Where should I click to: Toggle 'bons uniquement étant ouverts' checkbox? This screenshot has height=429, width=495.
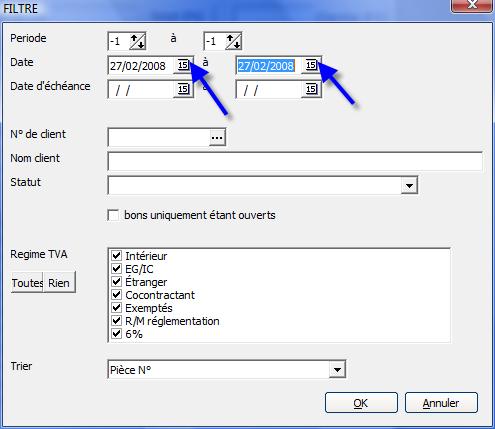[x=113, y=215]
